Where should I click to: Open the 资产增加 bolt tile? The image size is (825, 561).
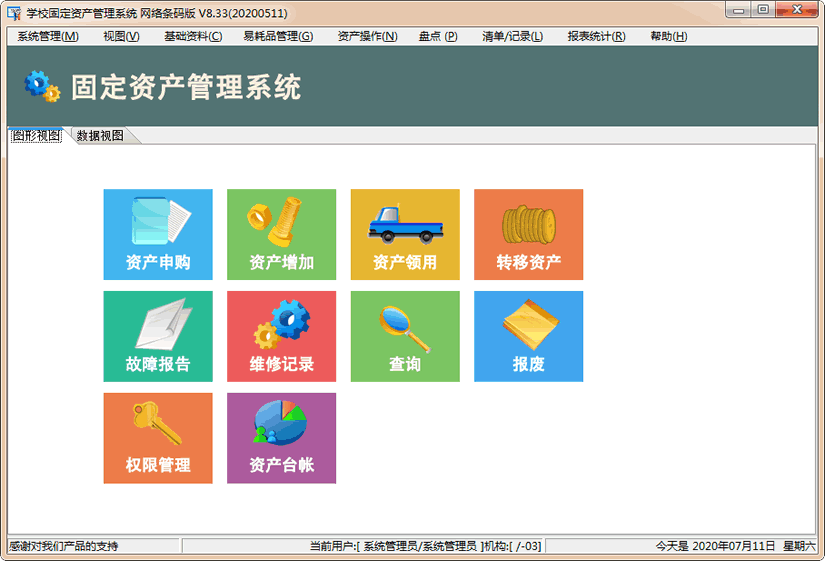281,234
